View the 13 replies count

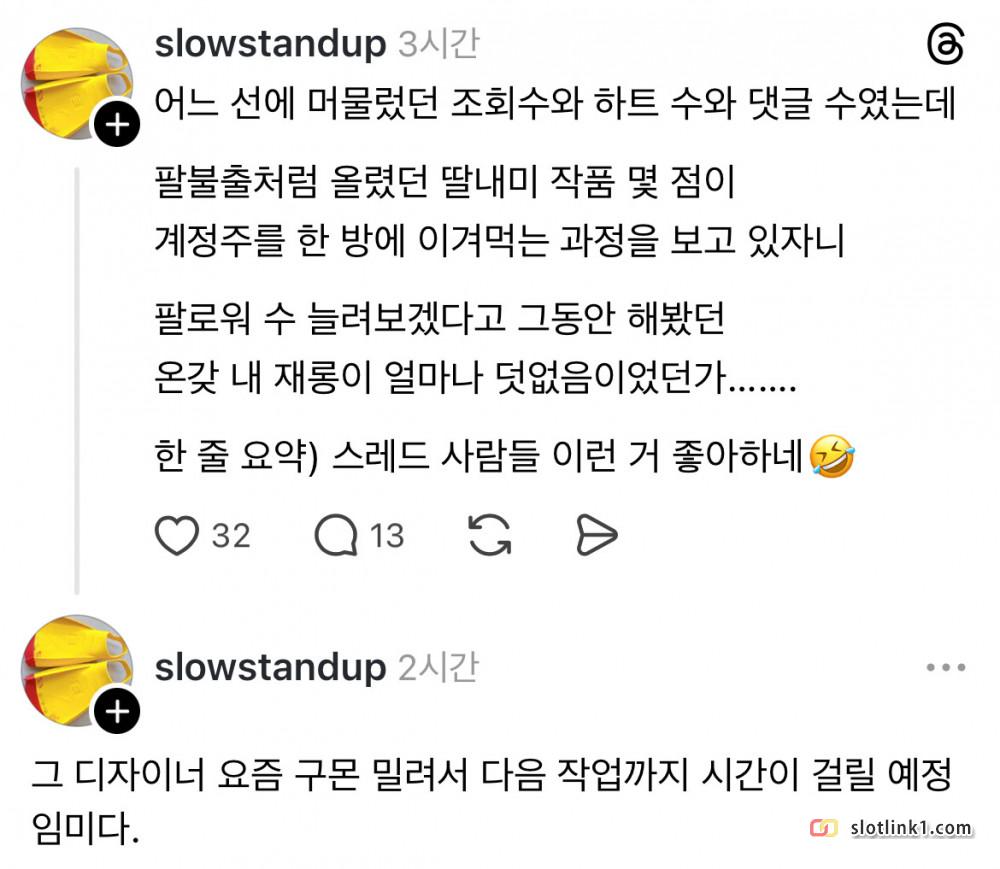coord(387,536)
